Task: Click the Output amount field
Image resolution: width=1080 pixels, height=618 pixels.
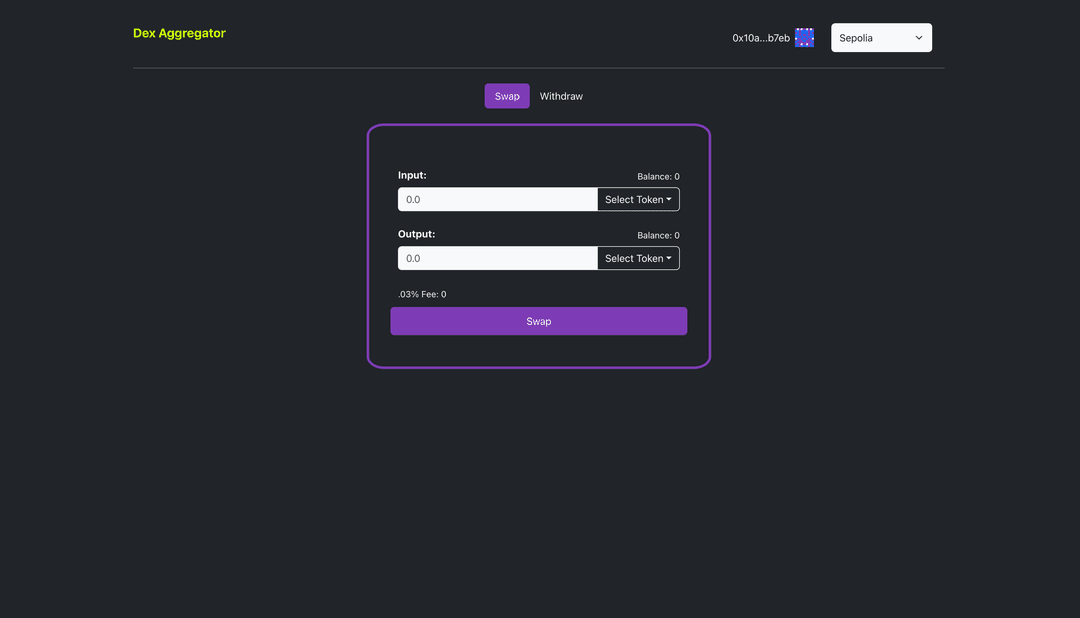Action: (497, 258)
